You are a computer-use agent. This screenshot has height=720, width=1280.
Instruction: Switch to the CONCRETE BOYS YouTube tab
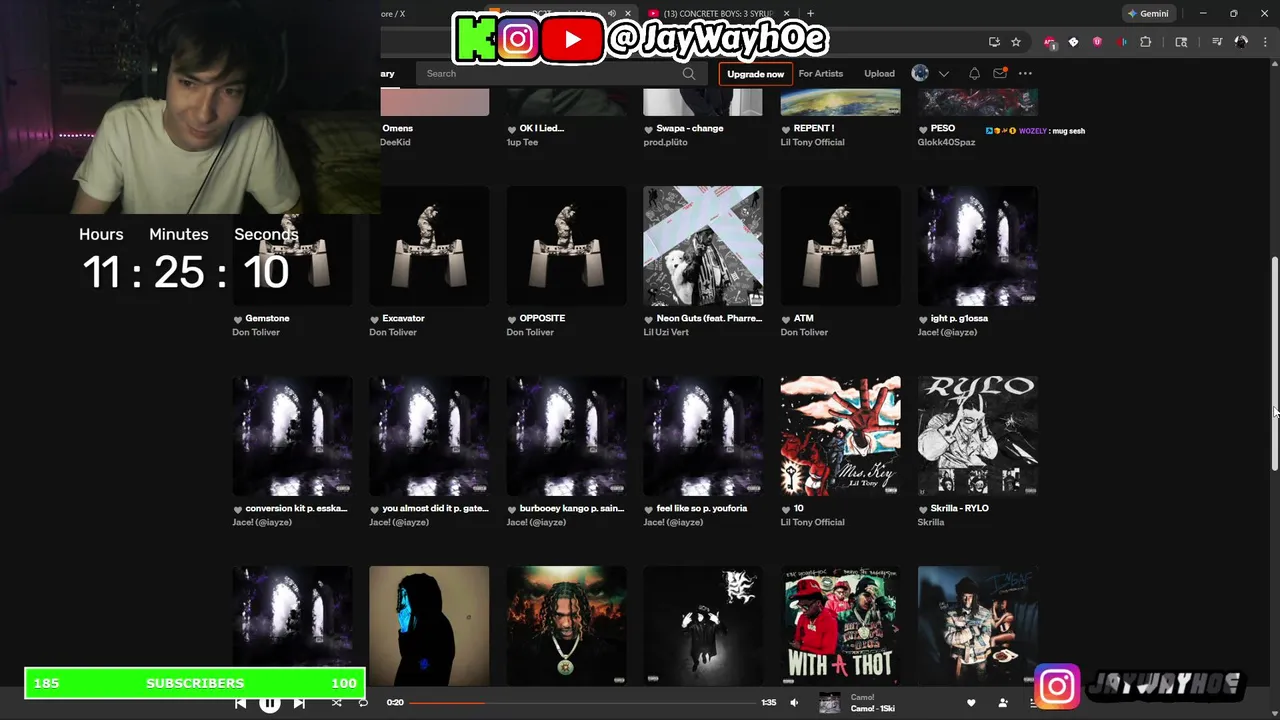(x=718, y=14)
